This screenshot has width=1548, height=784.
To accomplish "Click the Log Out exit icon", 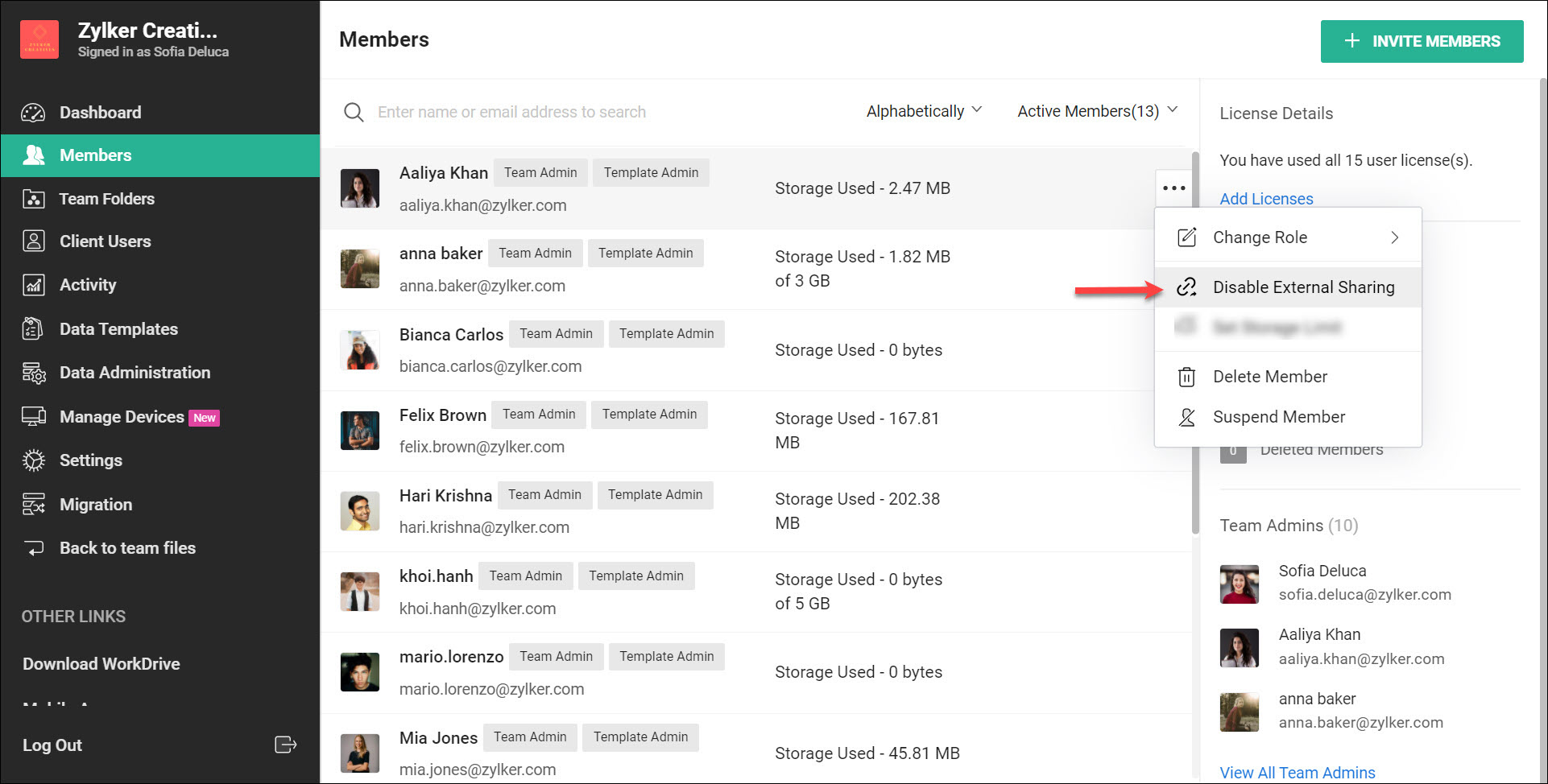I will (x=286, y=745).
